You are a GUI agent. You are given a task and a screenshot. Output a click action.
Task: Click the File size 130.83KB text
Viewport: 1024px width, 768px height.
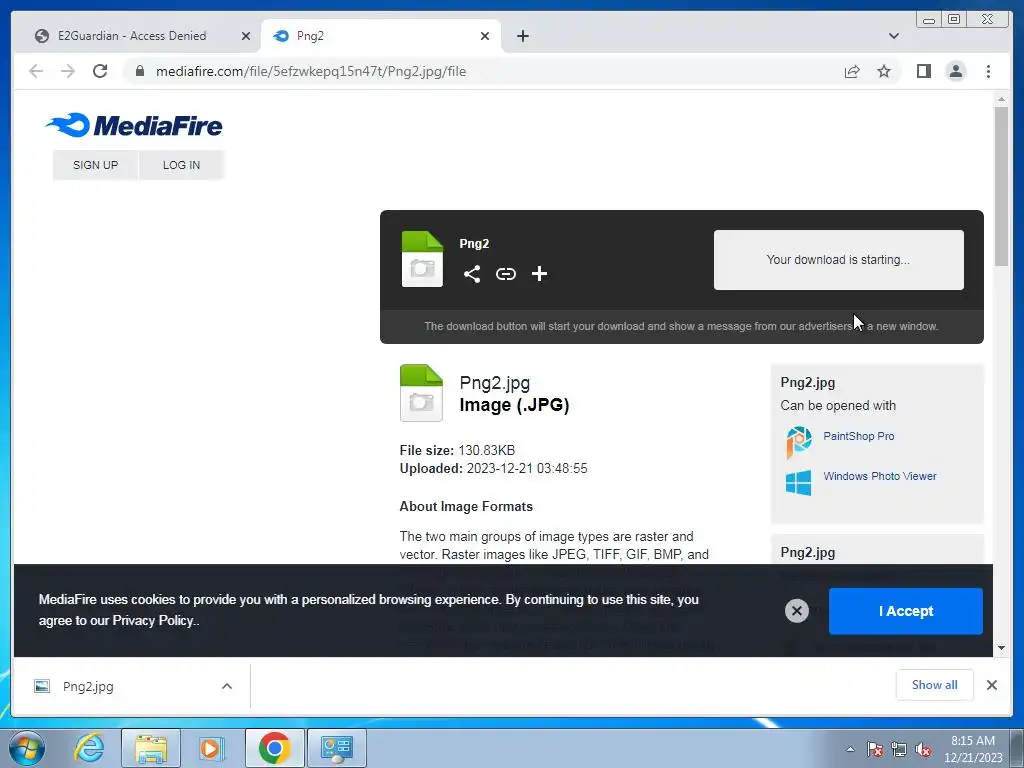[457, 450]
